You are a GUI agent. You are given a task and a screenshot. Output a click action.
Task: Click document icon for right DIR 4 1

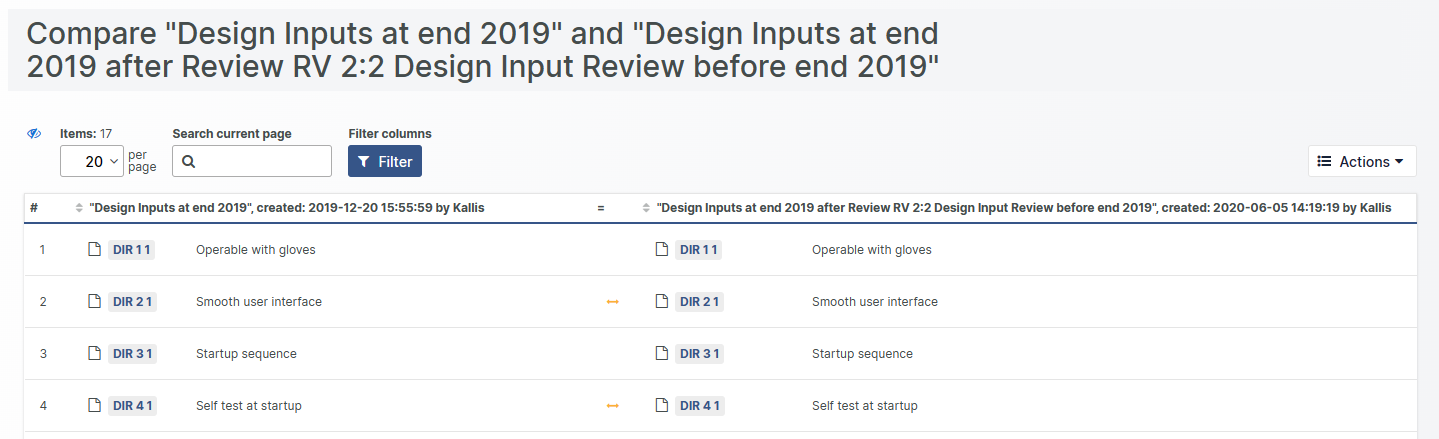[661, 405]
